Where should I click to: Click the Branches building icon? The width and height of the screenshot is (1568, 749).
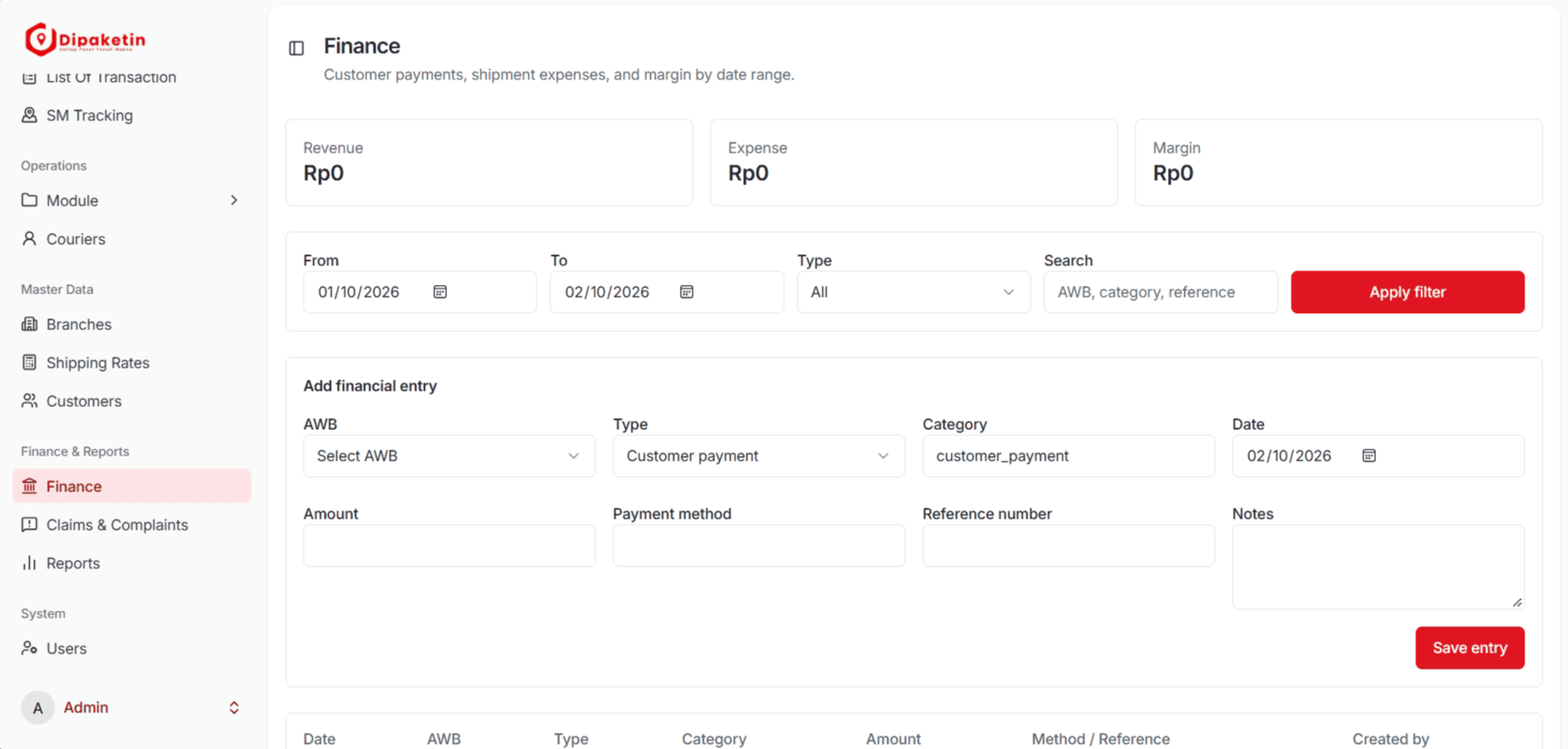(x=29, y=324)
